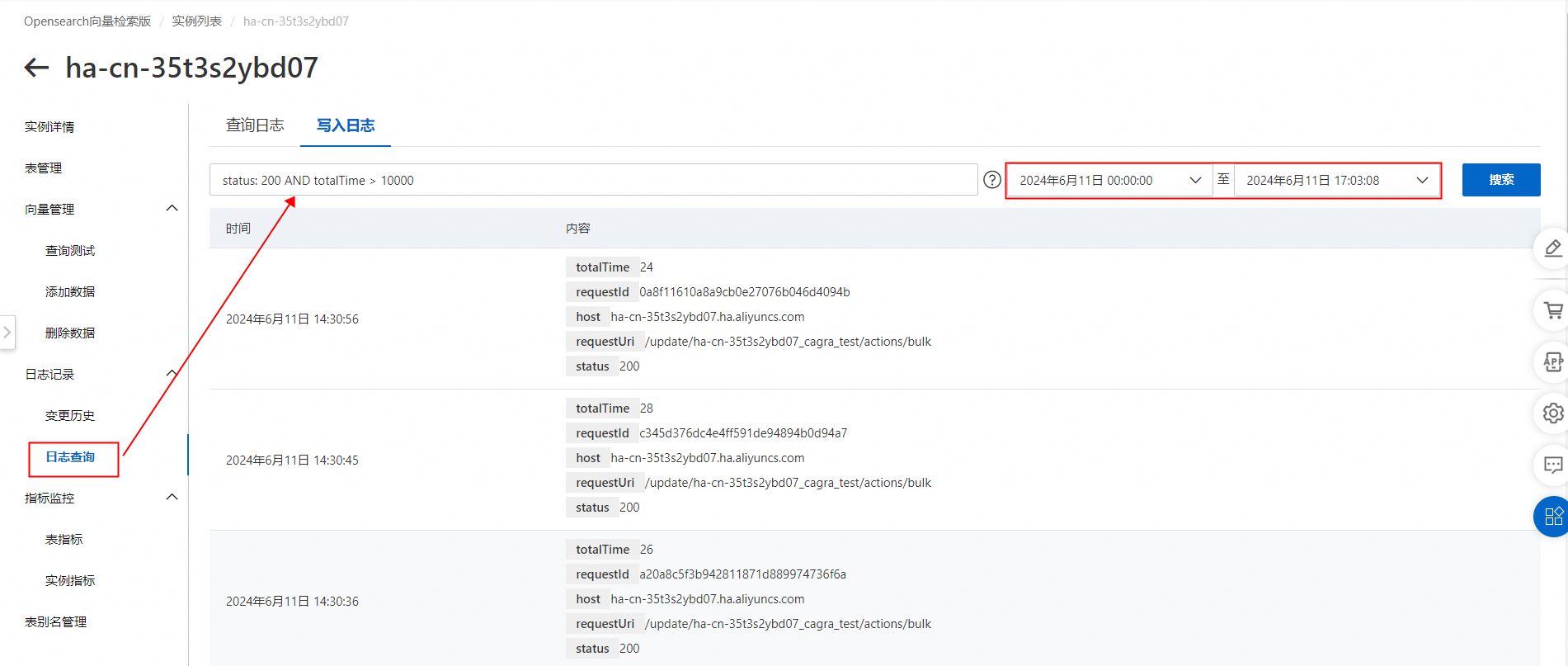Click the 内容 column header
The height and width of the screenshot is (666, 1568).
[x=578, y=229]
